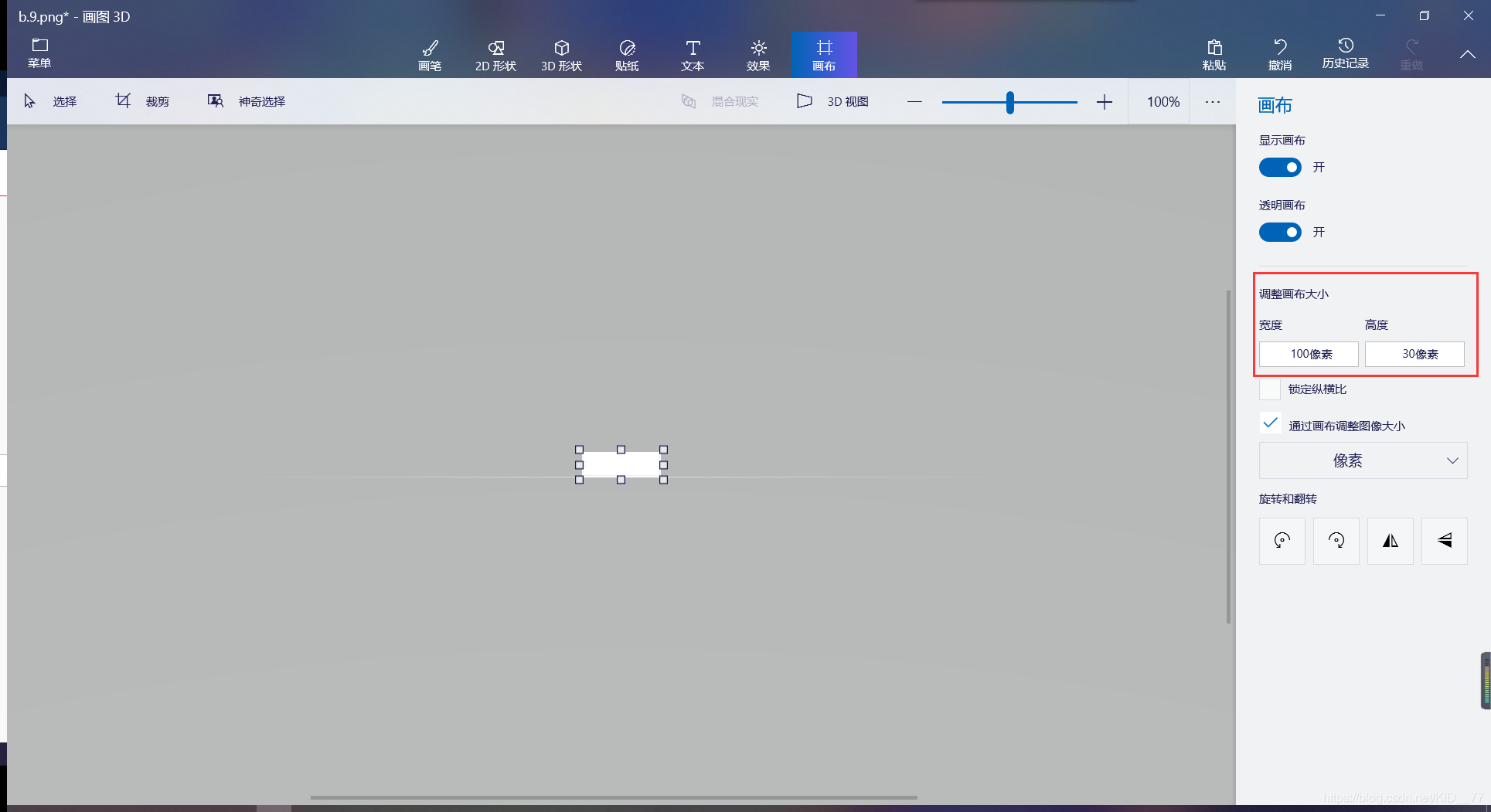Viewport: 1491px width, 812px height.
Task: Activate the 选择 select tool
Action: click(x=50, y=101)
